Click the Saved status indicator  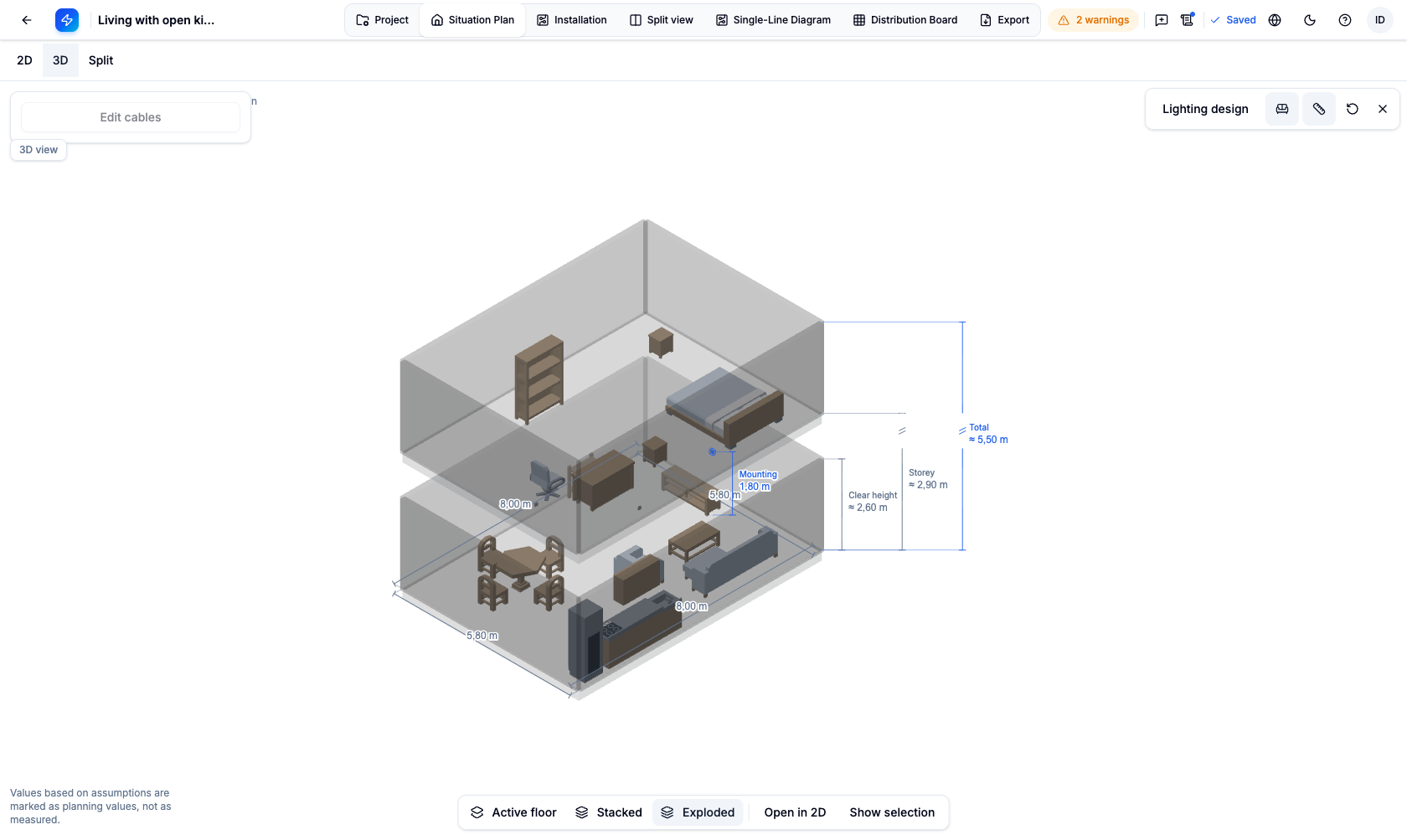coord(1233,20)
